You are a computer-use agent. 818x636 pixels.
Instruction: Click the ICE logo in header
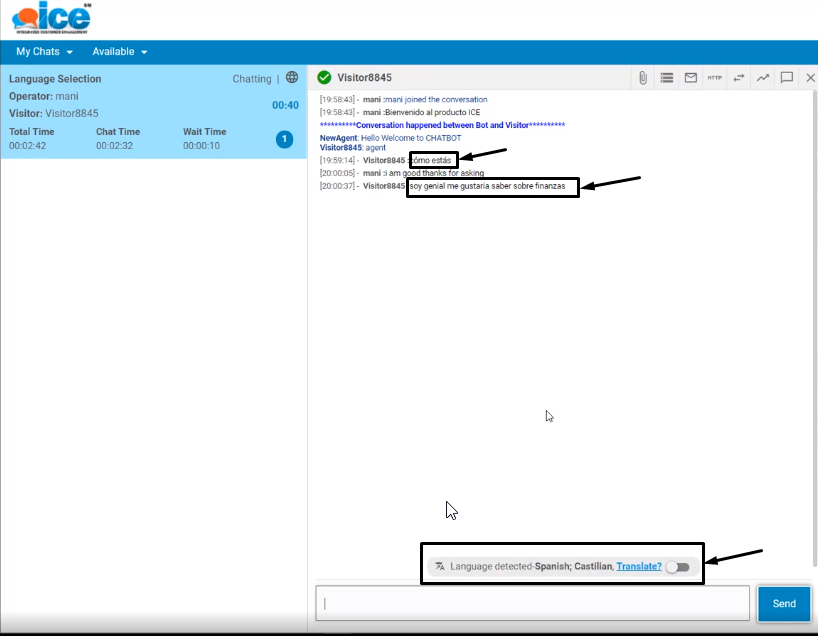click(52, 20)
